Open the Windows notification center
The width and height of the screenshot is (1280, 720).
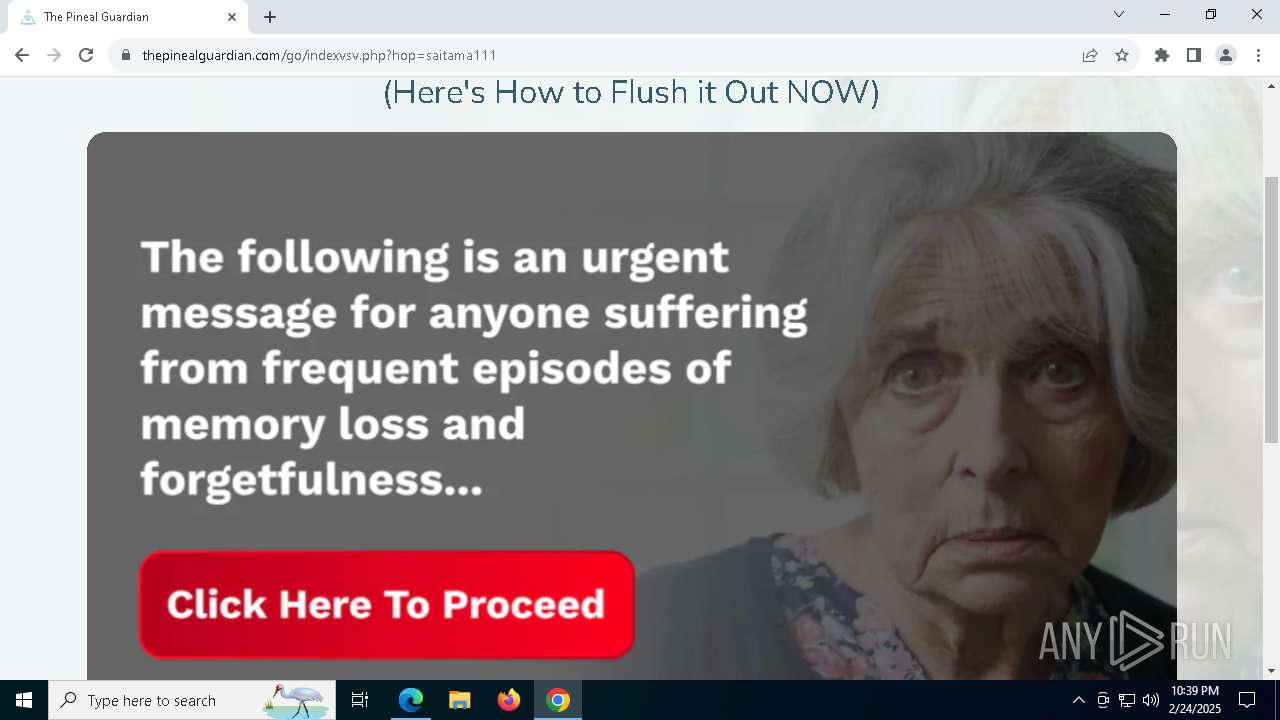1247,700
